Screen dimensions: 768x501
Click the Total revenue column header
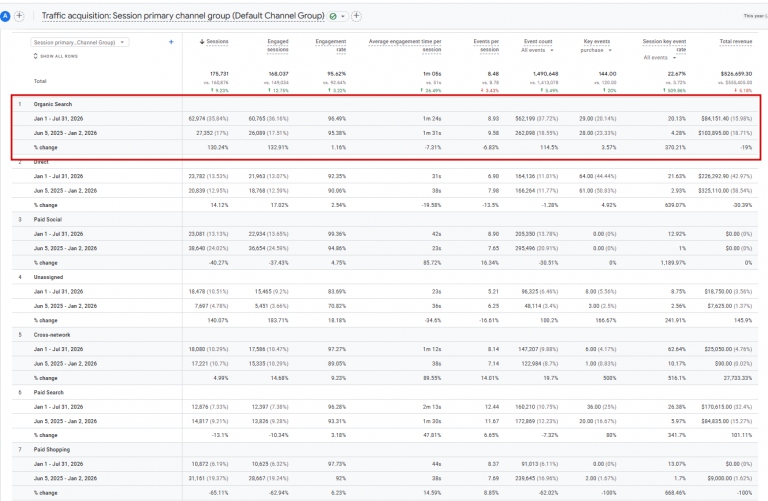pos(736,42)
